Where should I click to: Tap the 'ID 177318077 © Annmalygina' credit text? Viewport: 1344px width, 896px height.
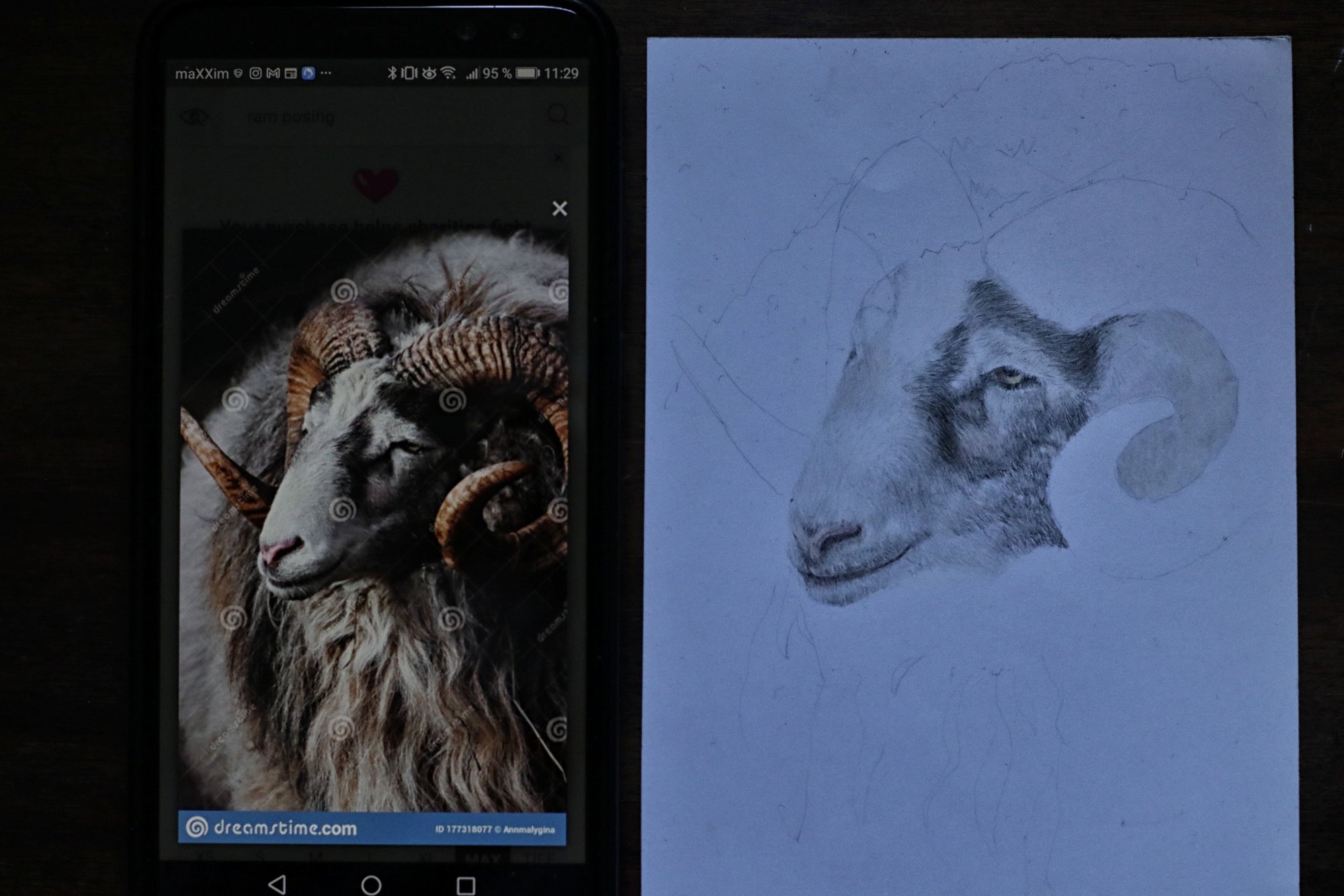[495, 830]
